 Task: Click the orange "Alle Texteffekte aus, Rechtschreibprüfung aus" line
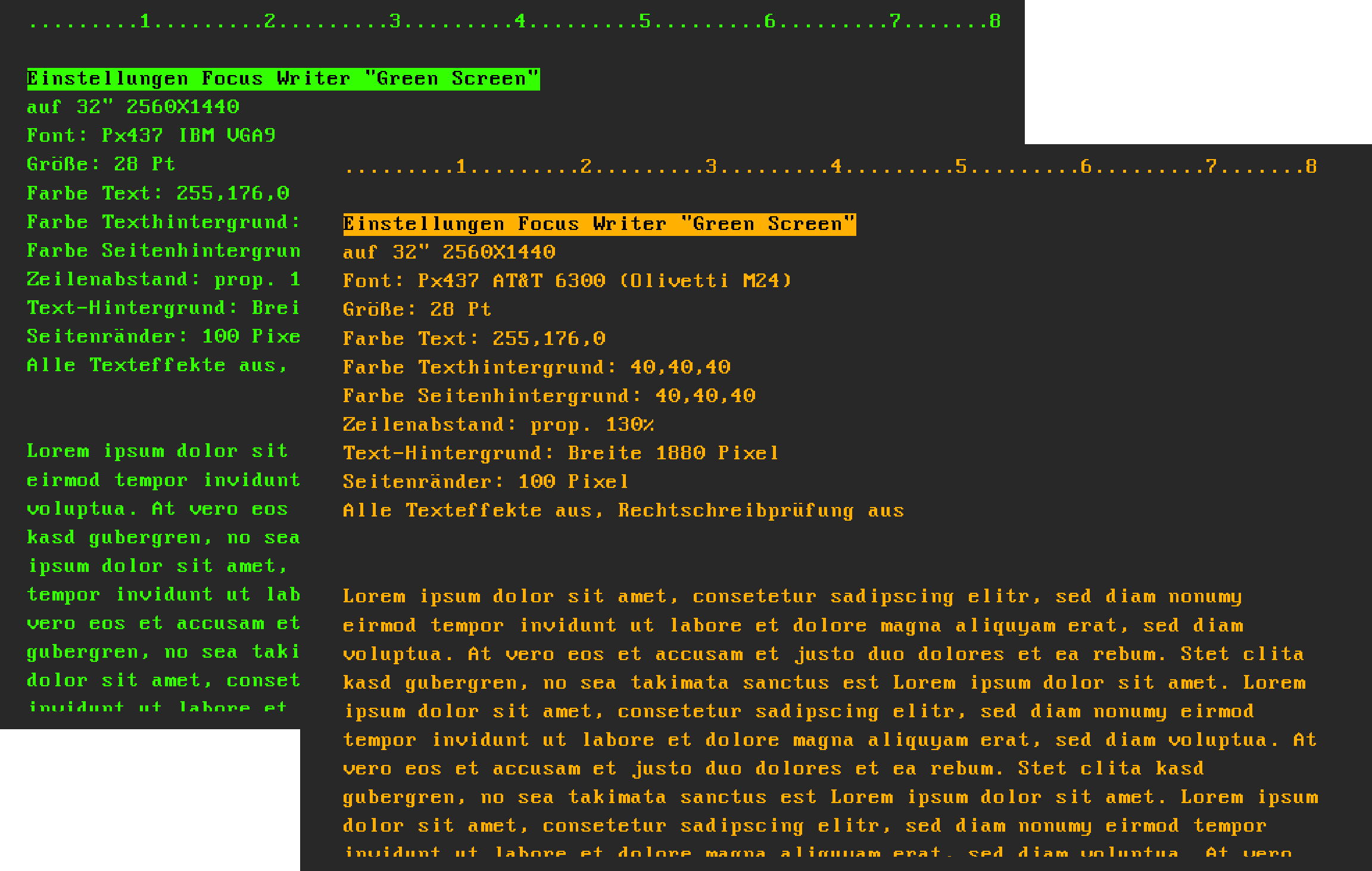coord(623,511)
